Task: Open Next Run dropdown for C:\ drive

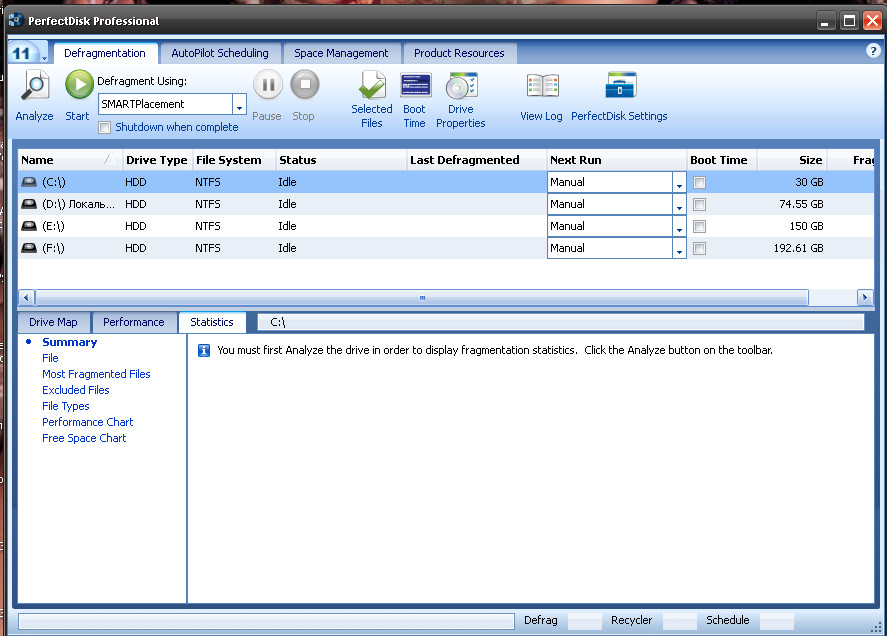Action: 679,182
